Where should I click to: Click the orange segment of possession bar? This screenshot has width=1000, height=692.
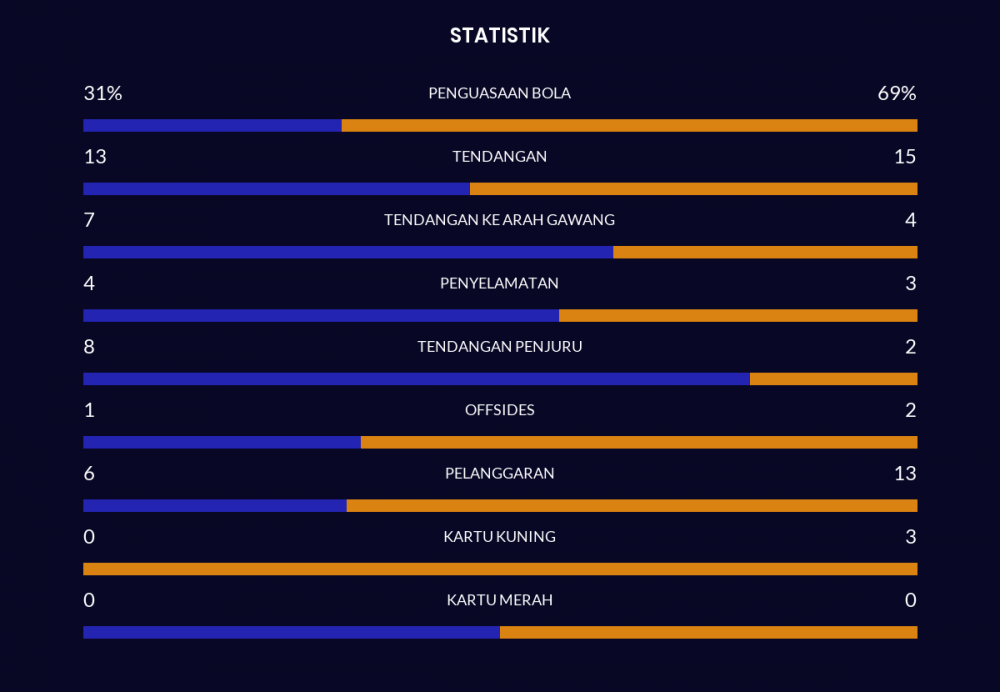coord(629,125)
